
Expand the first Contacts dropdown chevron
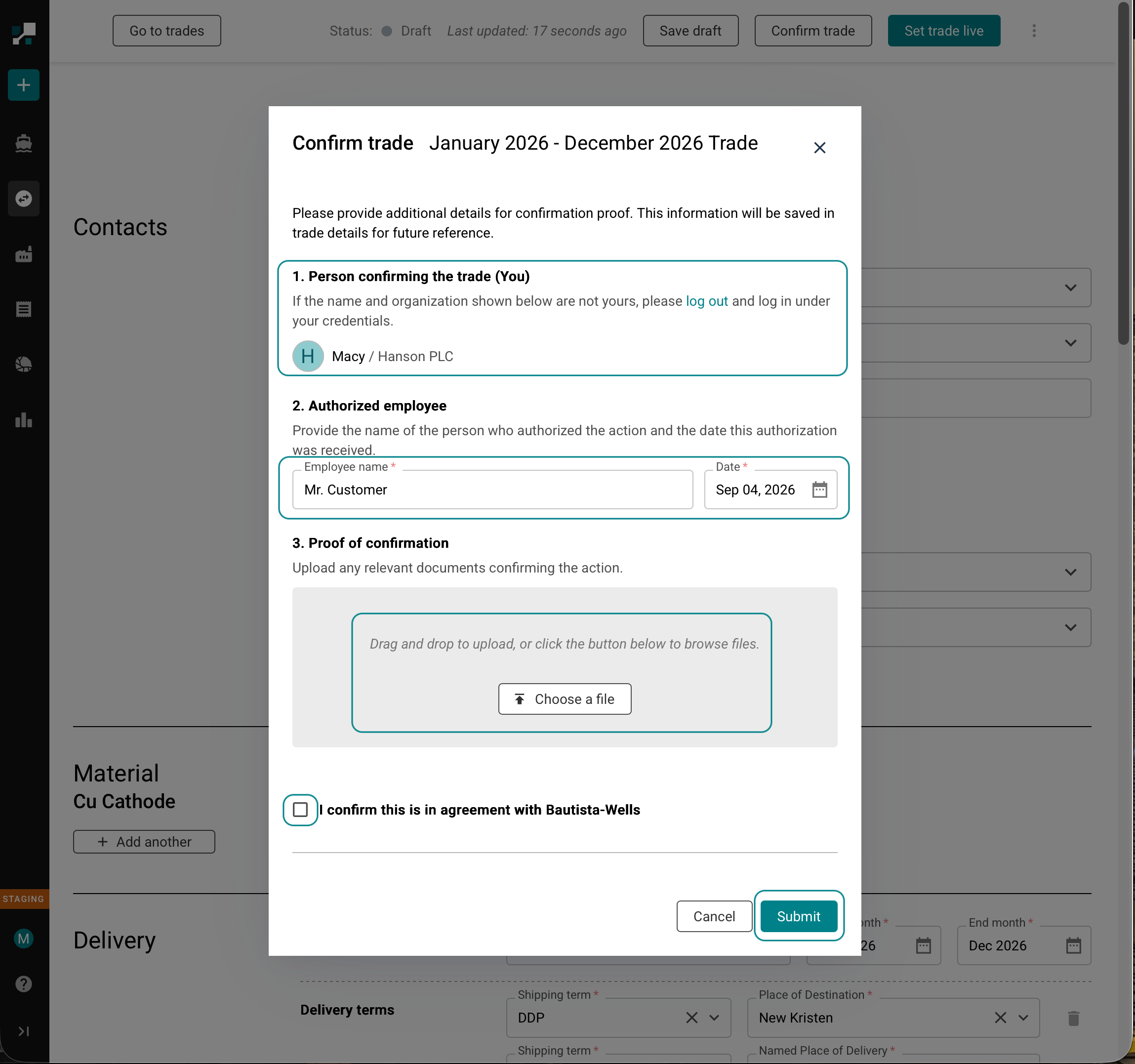tap(1070, 287)
